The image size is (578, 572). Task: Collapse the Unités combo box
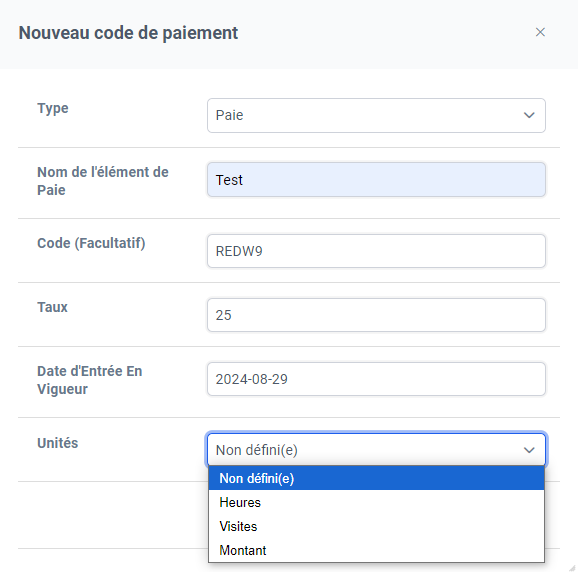point(376,450)
